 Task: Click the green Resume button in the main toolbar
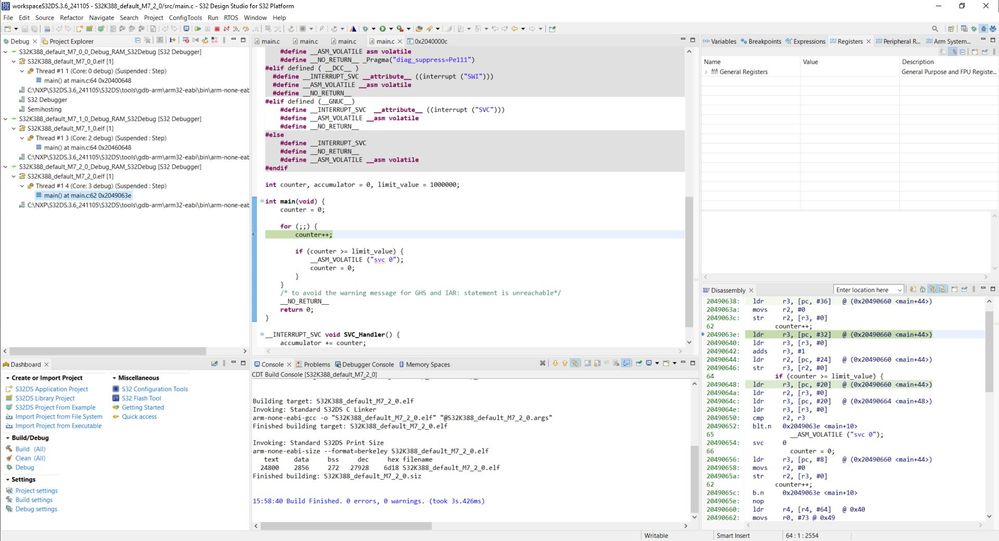(x=198, y=29)
